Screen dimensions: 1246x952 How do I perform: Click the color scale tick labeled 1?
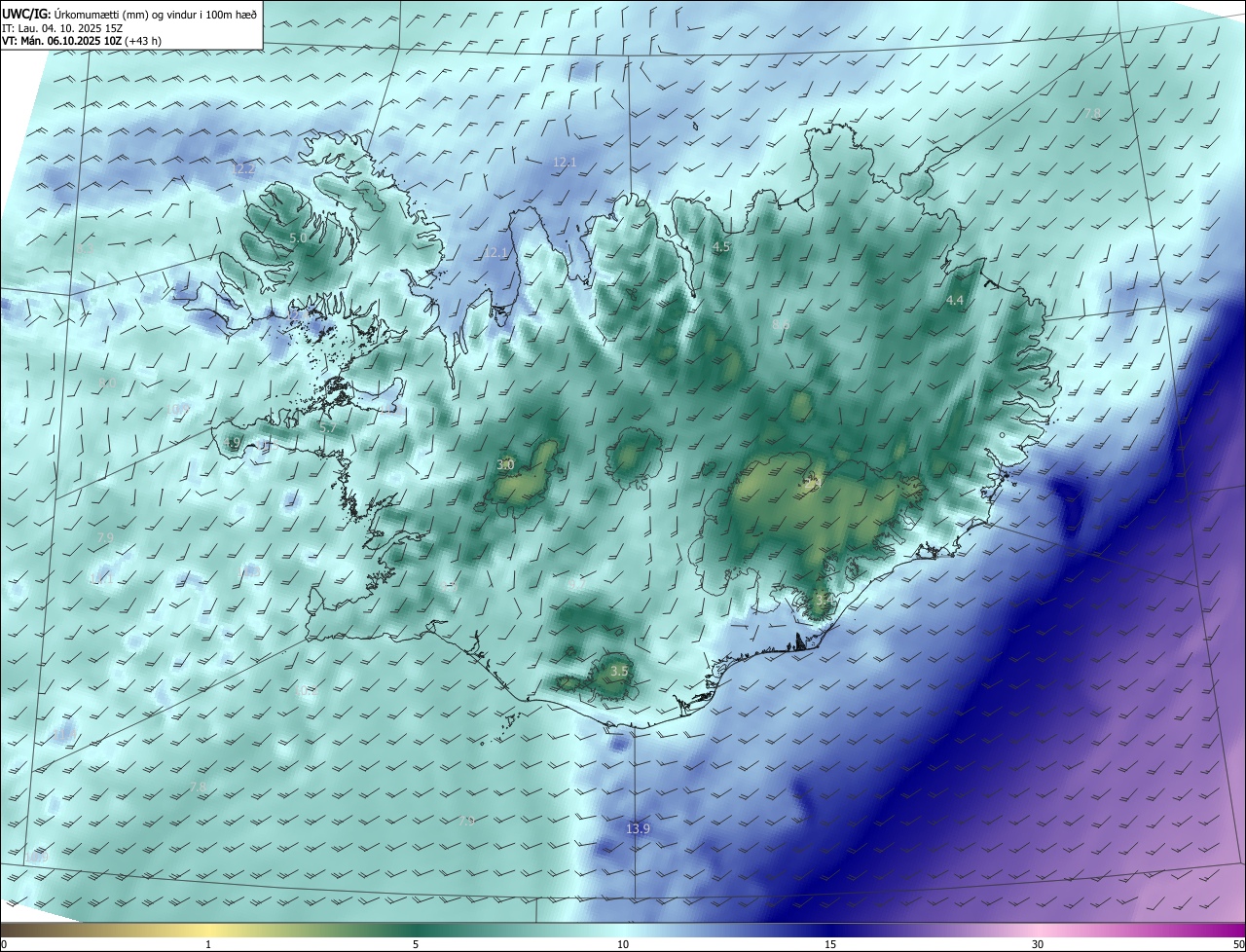[x=208, y=944]
